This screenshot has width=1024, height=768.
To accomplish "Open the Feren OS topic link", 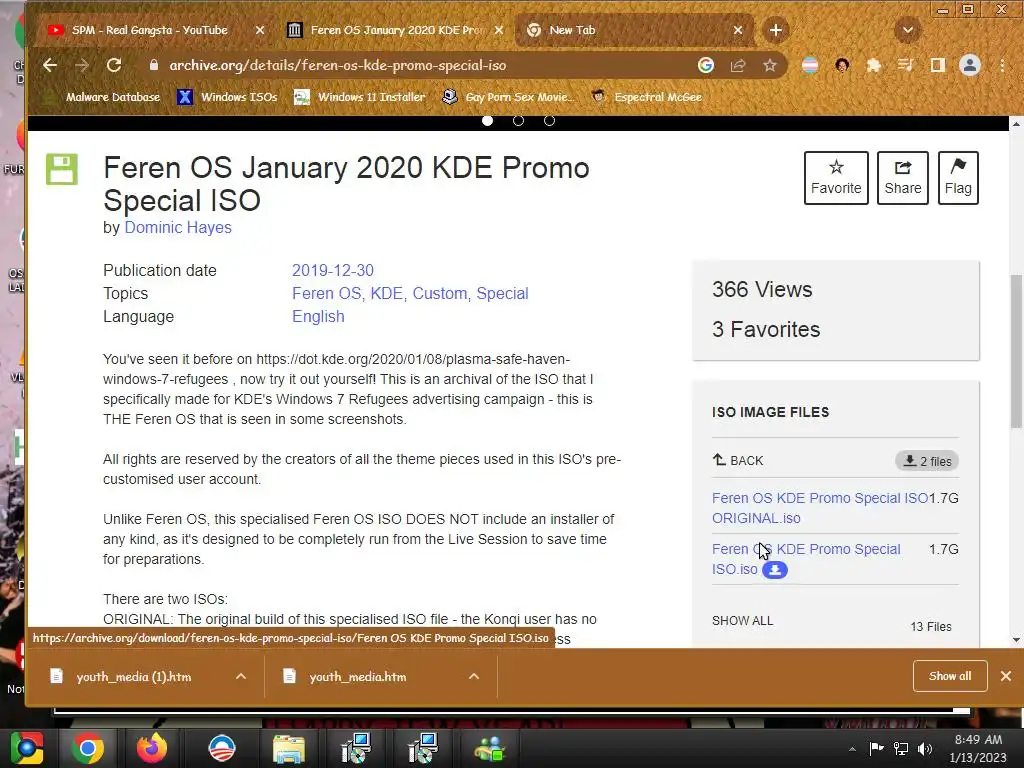I will point(326,293).
